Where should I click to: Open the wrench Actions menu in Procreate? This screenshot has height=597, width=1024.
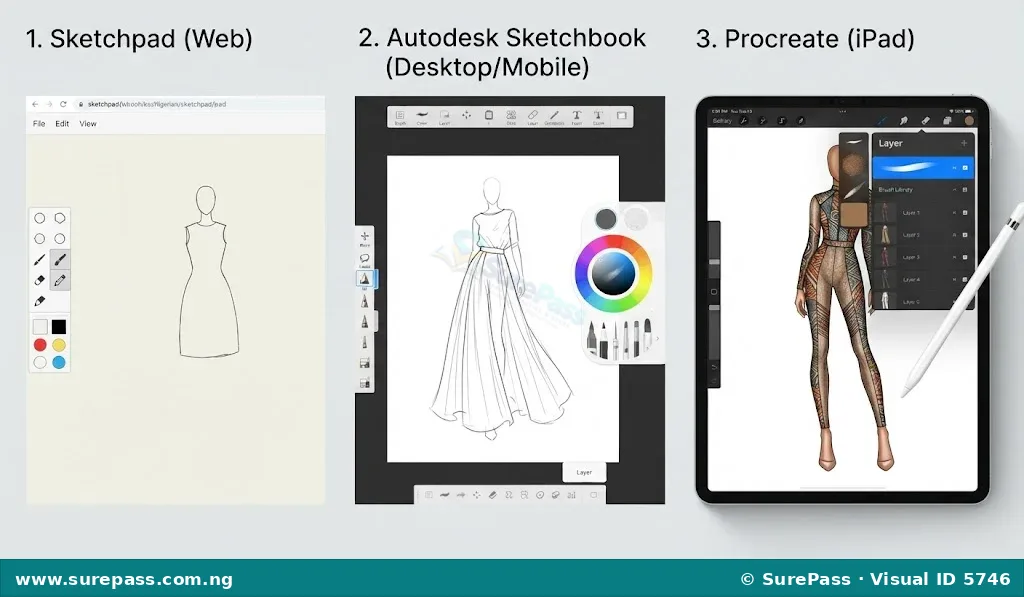pos(743,121)
